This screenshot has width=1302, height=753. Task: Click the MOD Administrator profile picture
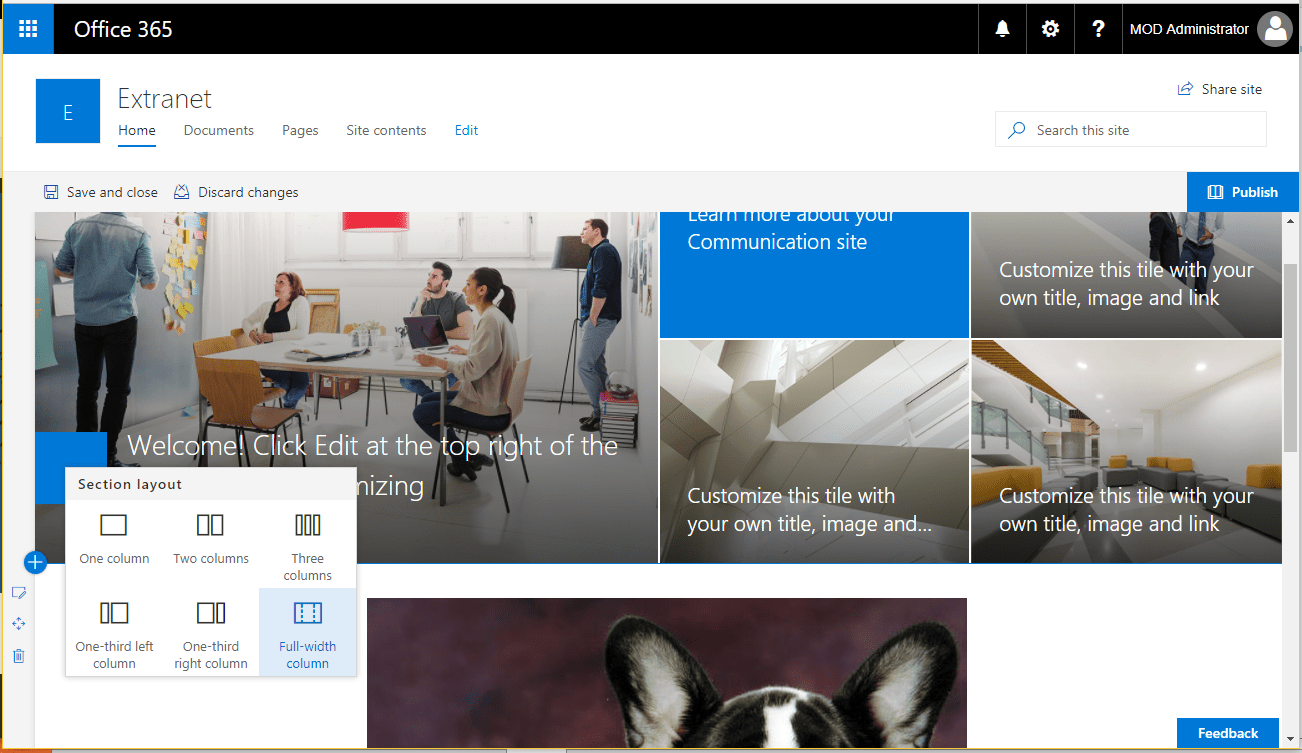point(1275,29)
